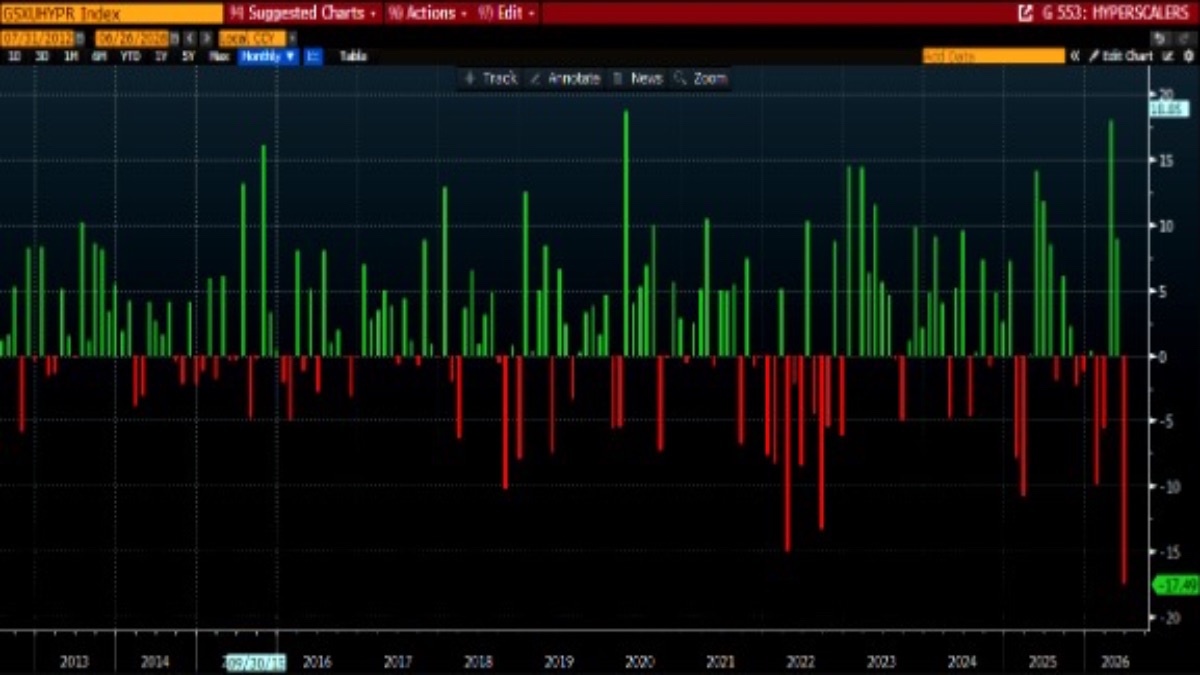Open the Actions menu
The width and height of the screenshot is (1200, 675).
click(x=427, y=13)
